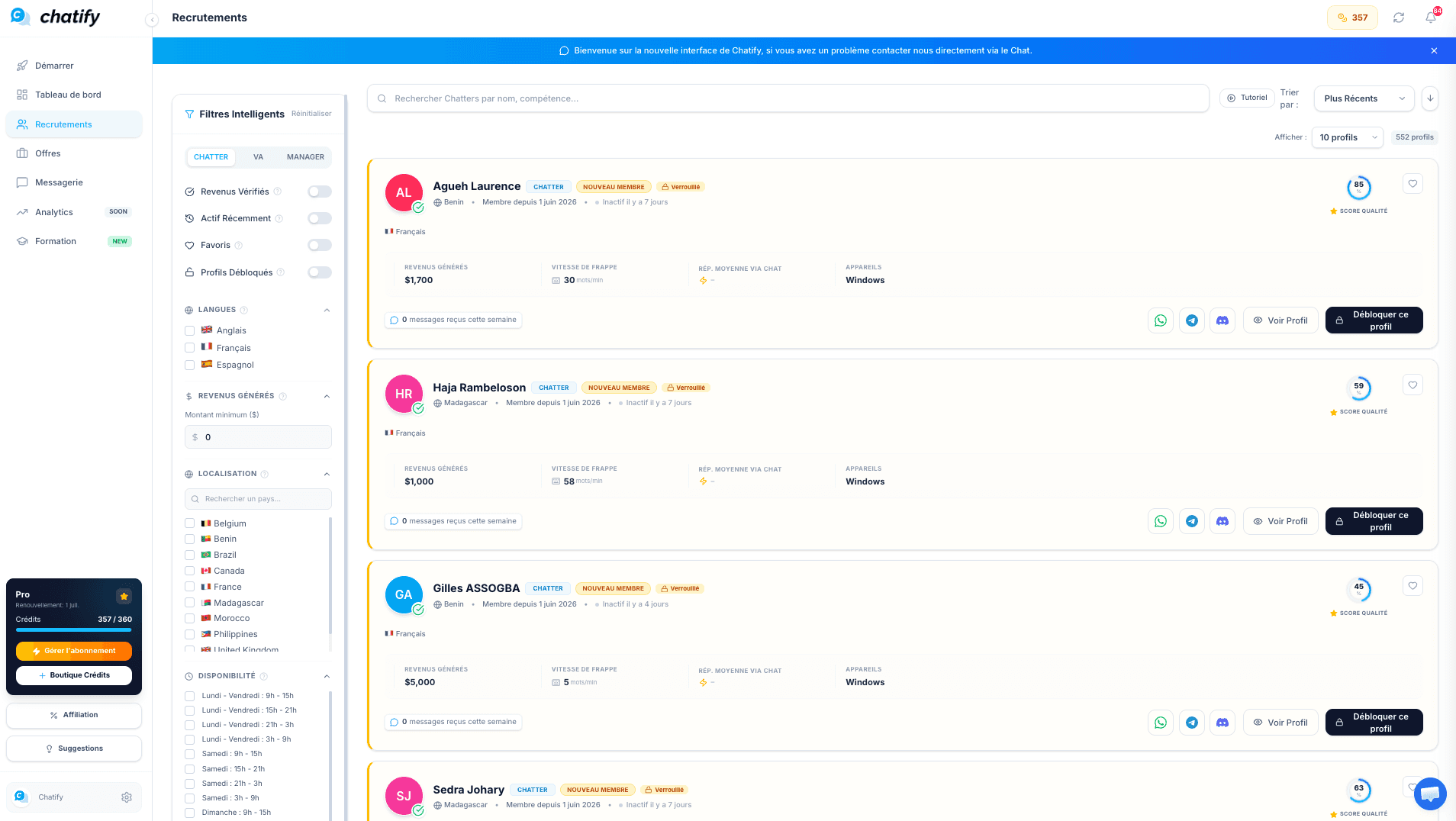This screenshot has height=821, width=1456.
Task: Check the Espagnol language checkbox
Action: pyautogui.click(x=189, y=365)
